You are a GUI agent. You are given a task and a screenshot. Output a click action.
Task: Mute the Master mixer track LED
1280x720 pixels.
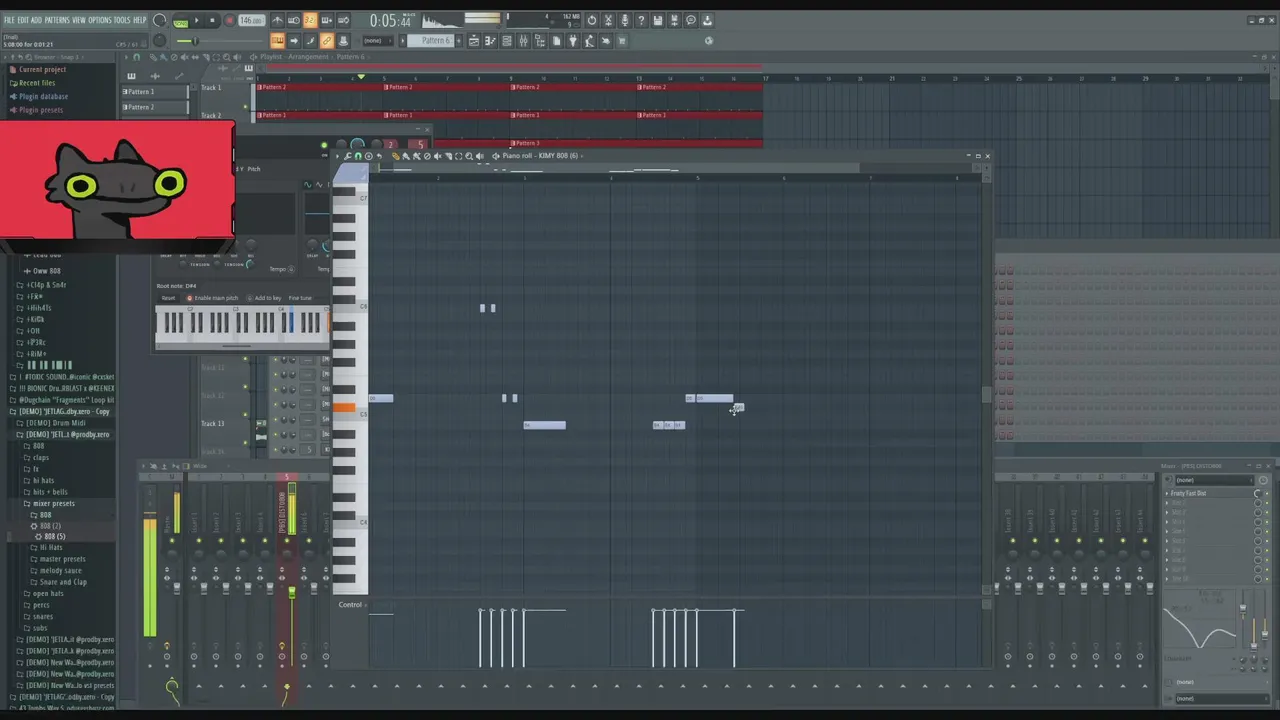click(x=172, y=541)
